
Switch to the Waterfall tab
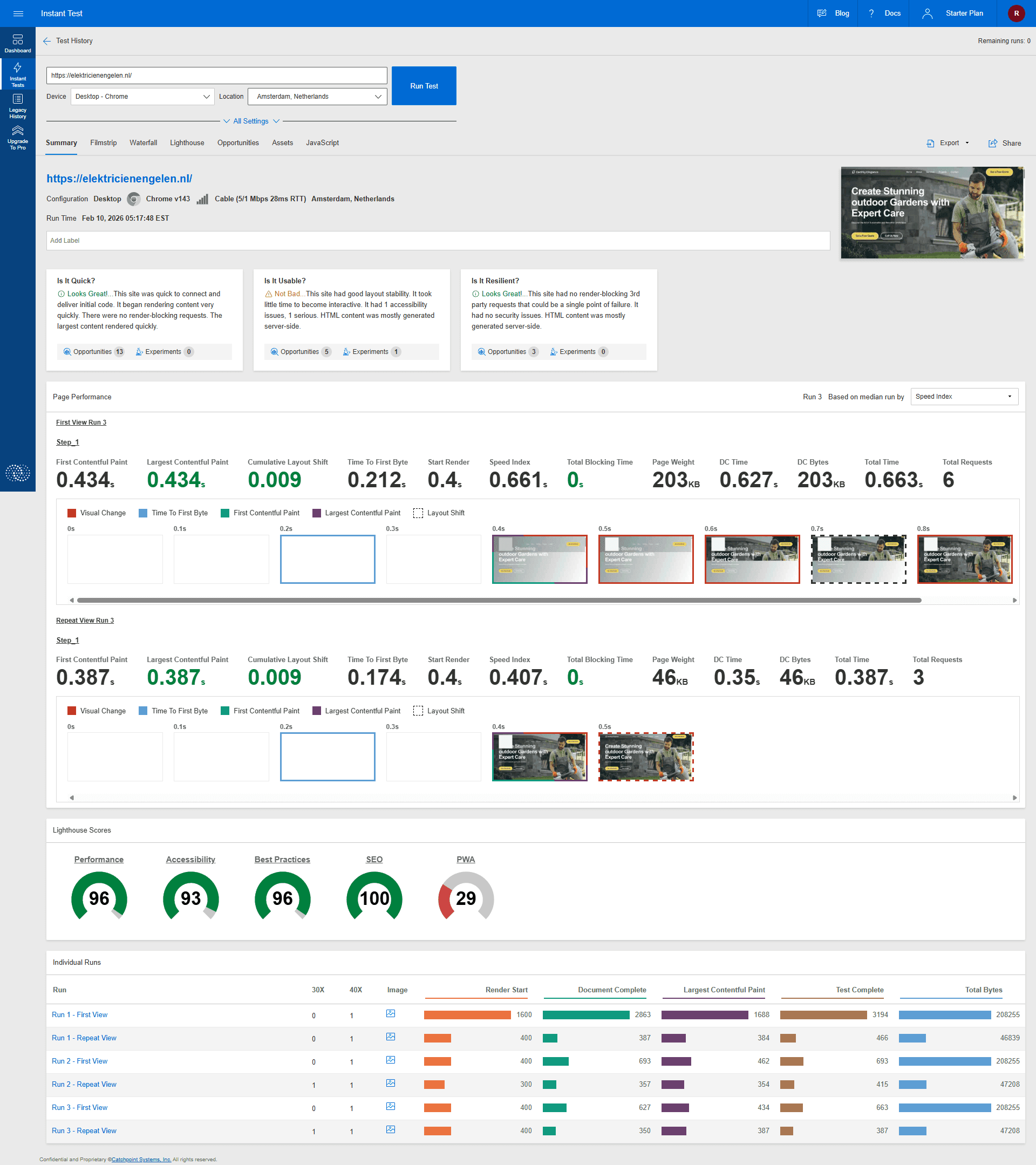143,142
